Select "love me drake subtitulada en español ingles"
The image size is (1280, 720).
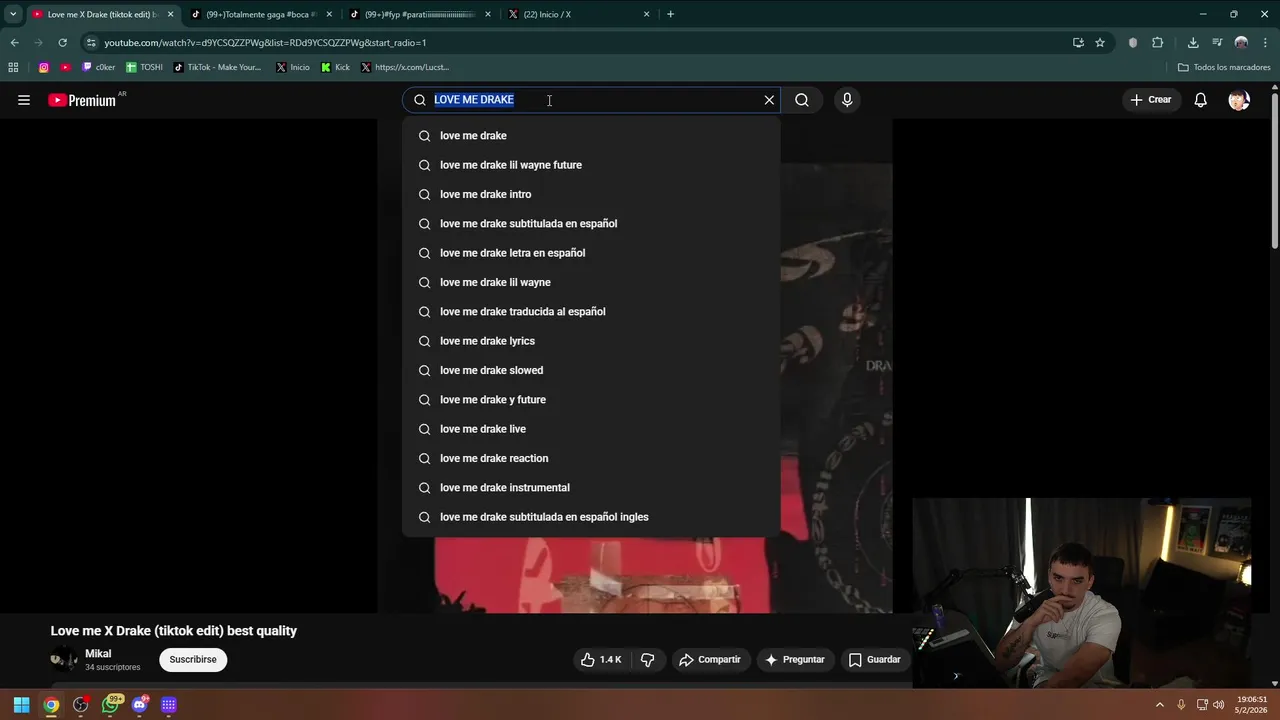tap(591, 517)
